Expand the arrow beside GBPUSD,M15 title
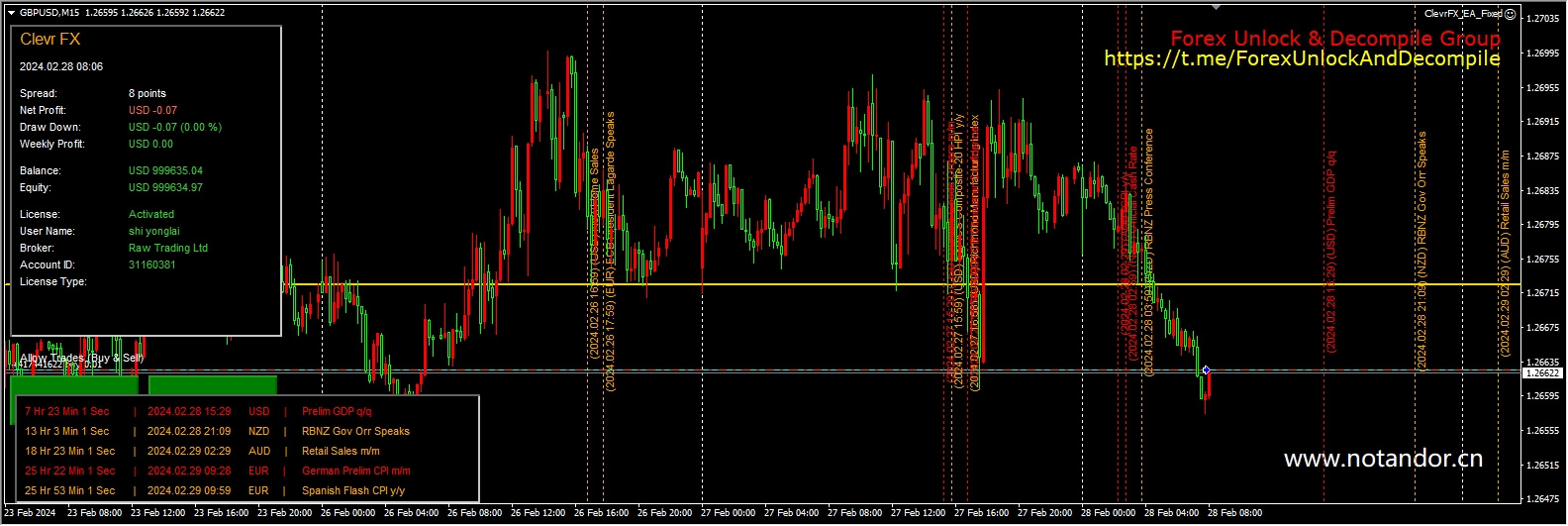The height and width of the screenshot is (526, 1568). tap(11, 13)
